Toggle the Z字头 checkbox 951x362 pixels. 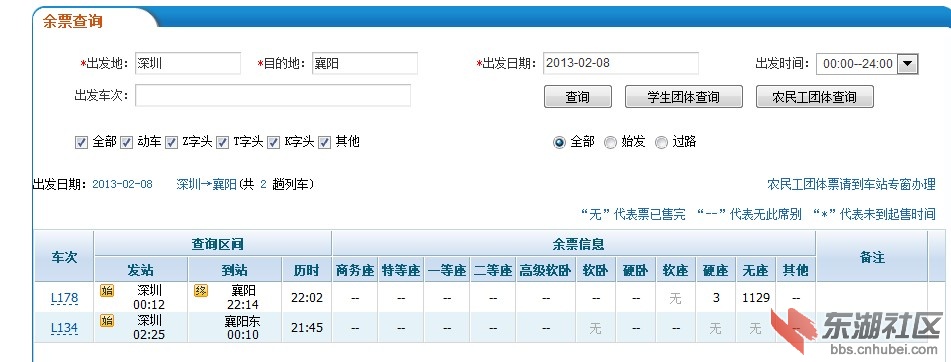click(172, 142)
